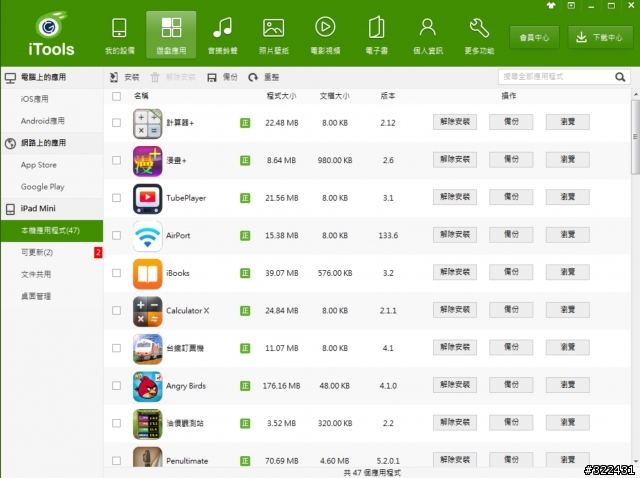Click the TubePlayer app icon
Image resolution: width=640 pixels, height=478 pixels.
click(147, 198)
